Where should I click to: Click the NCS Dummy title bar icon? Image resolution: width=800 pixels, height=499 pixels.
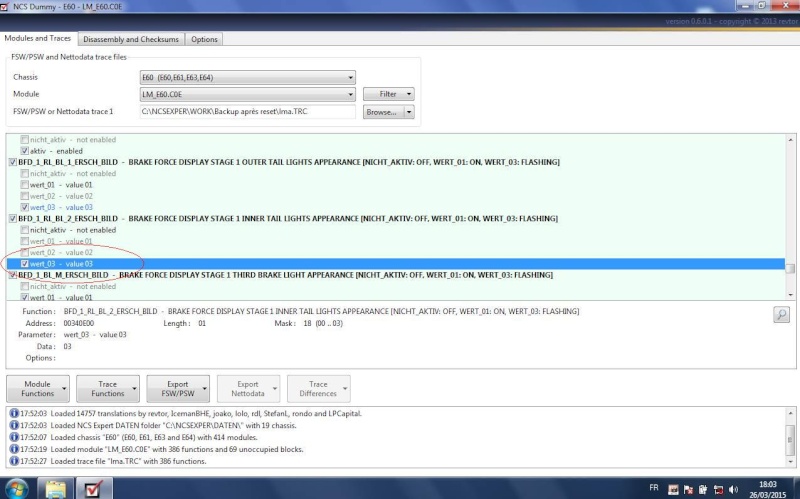pos(5,7)
